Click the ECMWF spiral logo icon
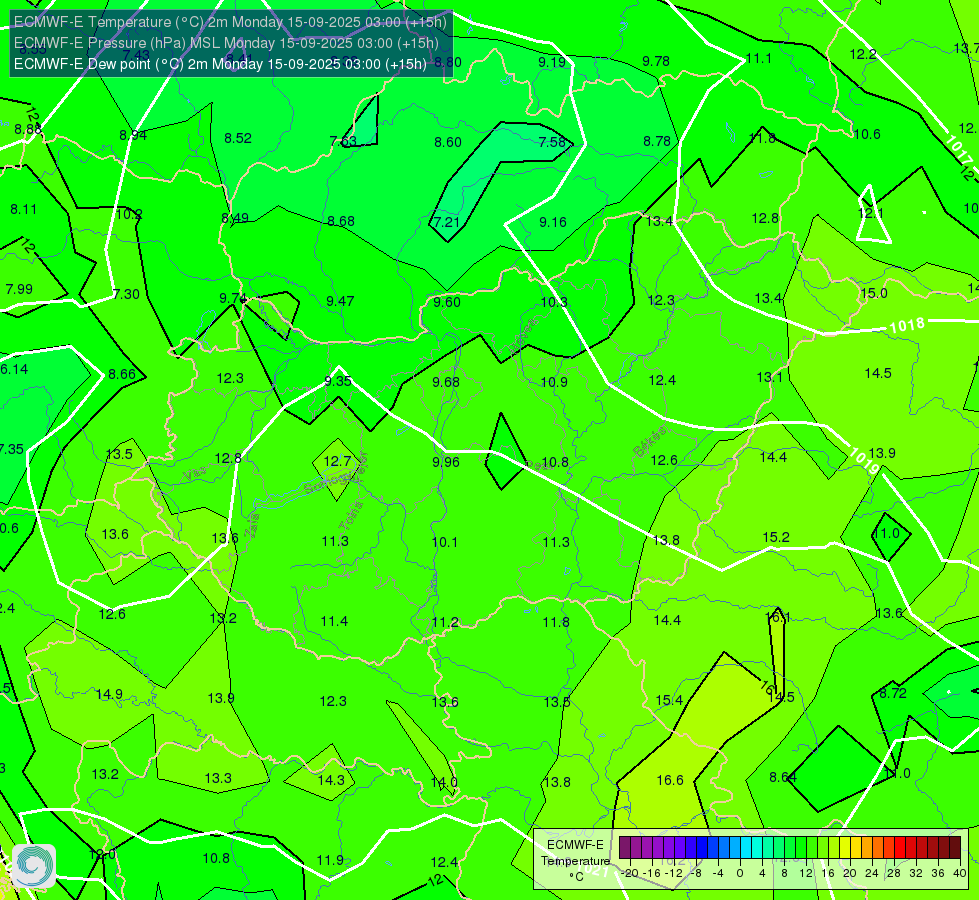This screenshot has height=900, width=979. (34, 866)
